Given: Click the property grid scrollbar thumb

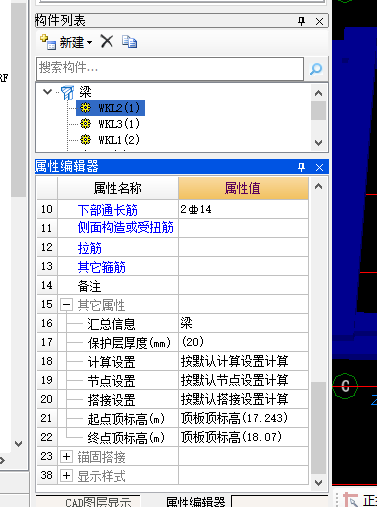Looking at the screenshot, I should click(x=318, y=428).
